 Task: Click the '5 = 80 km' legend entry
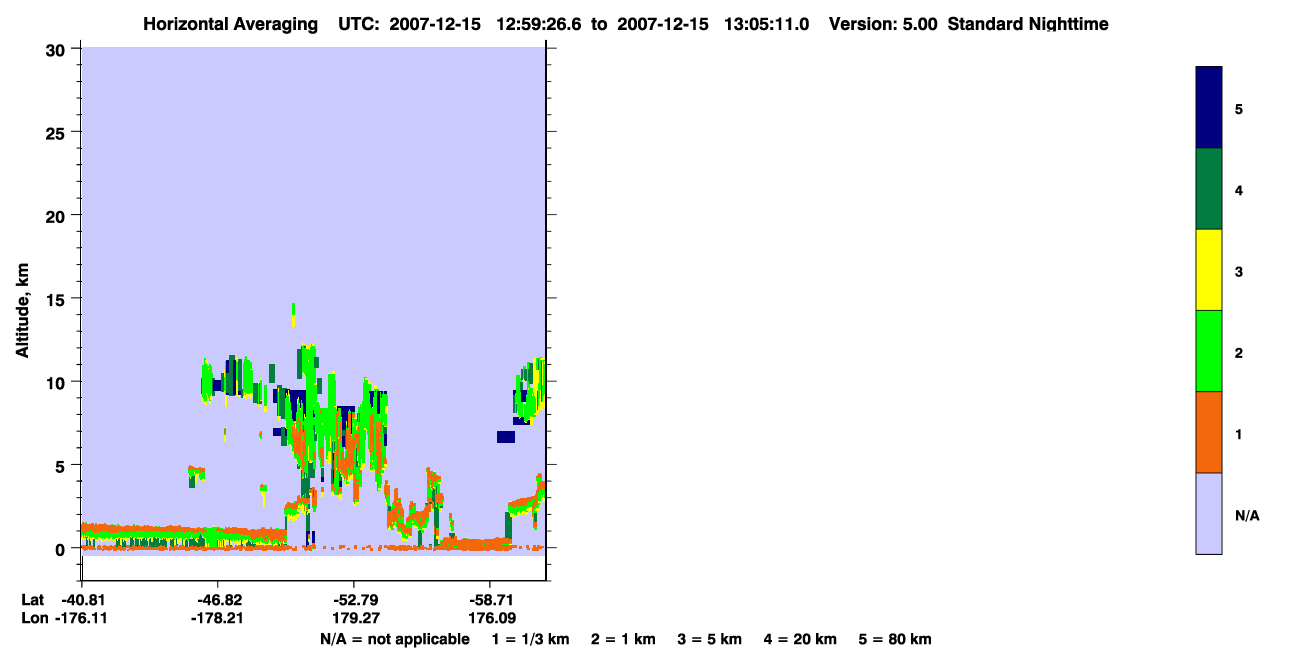click(x=895, y=640)
